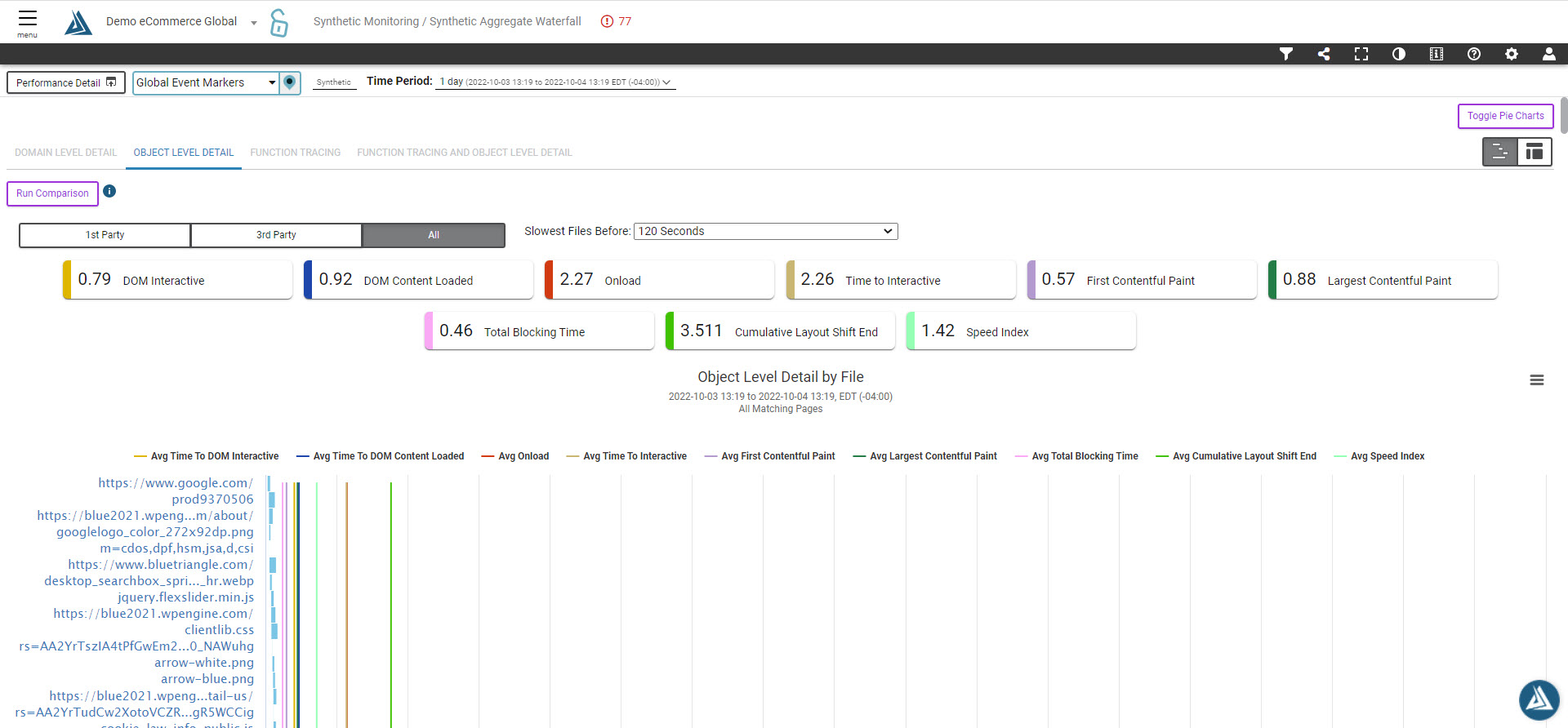Open the user account profile icon

coord(1549,54)
